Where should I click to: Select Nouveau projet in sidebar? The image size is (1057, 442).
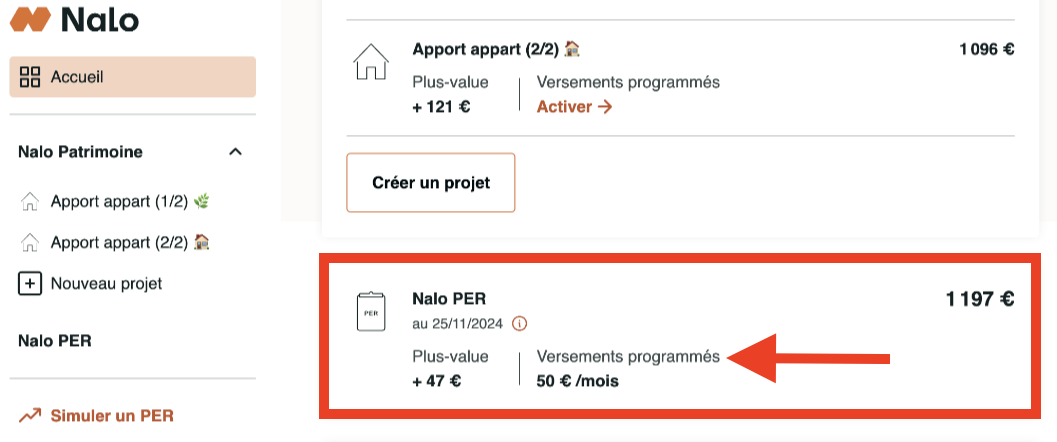[x=106, y=283]
